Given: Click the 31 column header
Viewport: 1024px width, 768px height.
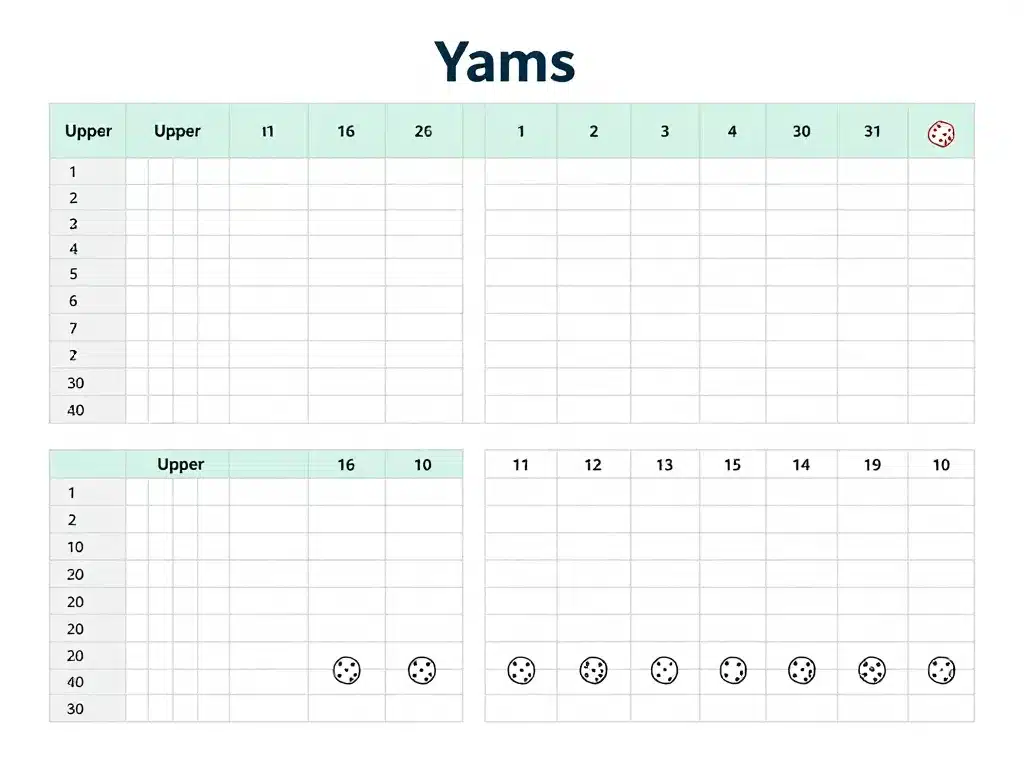Looking at the screenshot, I should pos(872,131).
